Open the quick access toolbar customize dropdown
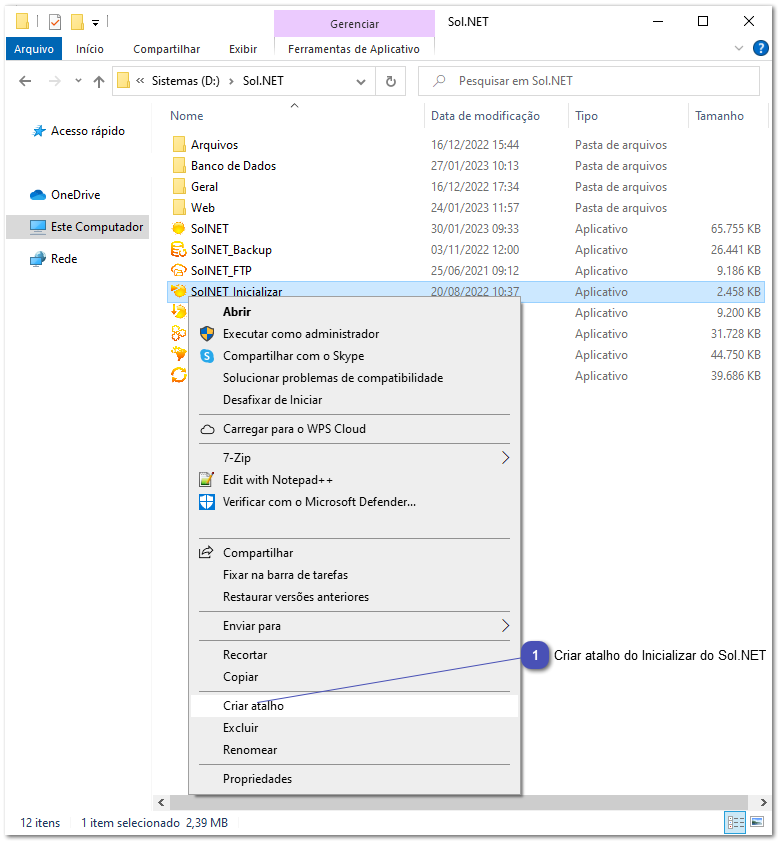Viewport: 782px width, 844px height. [x=95, y=23]
